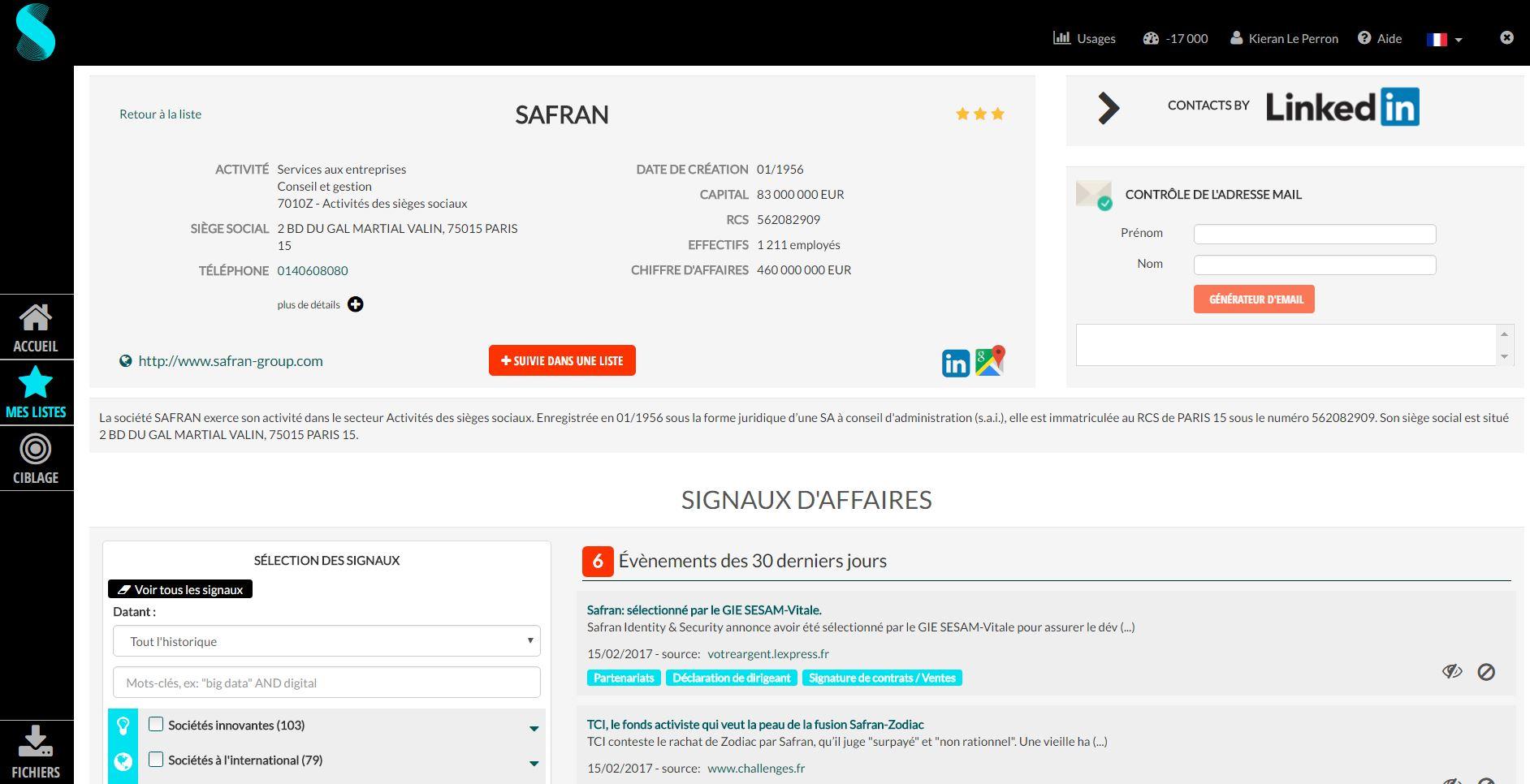Open the Usages statistics panel
Viewport: 1530px width, 784px height.
[1085, 38]
